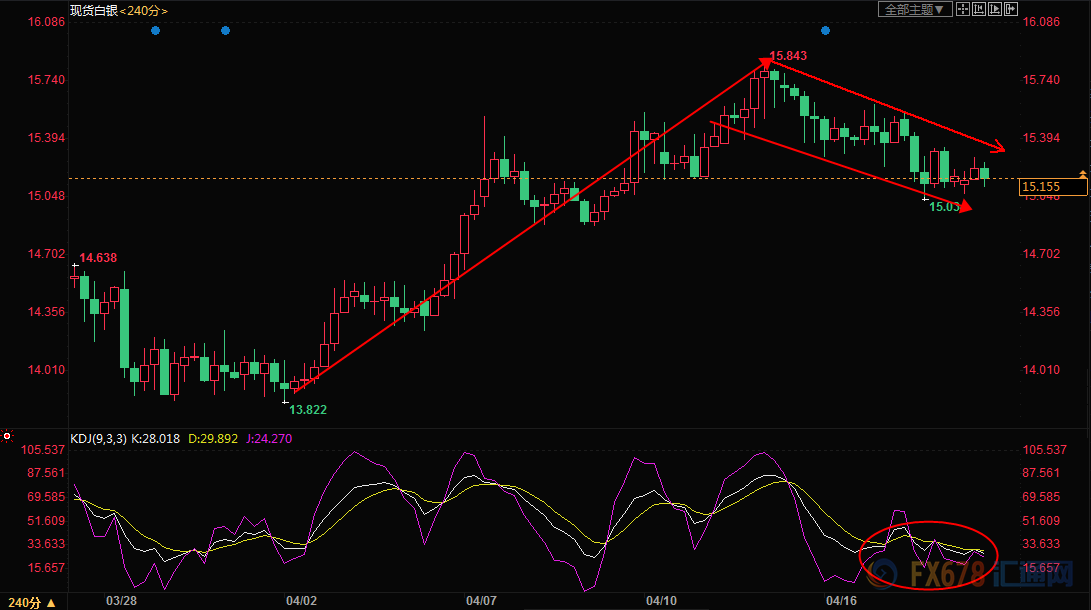Click the rightmost chart shift icon
The height and width of the screenshot is (610, 1091).
click(x=1012, y=9)
